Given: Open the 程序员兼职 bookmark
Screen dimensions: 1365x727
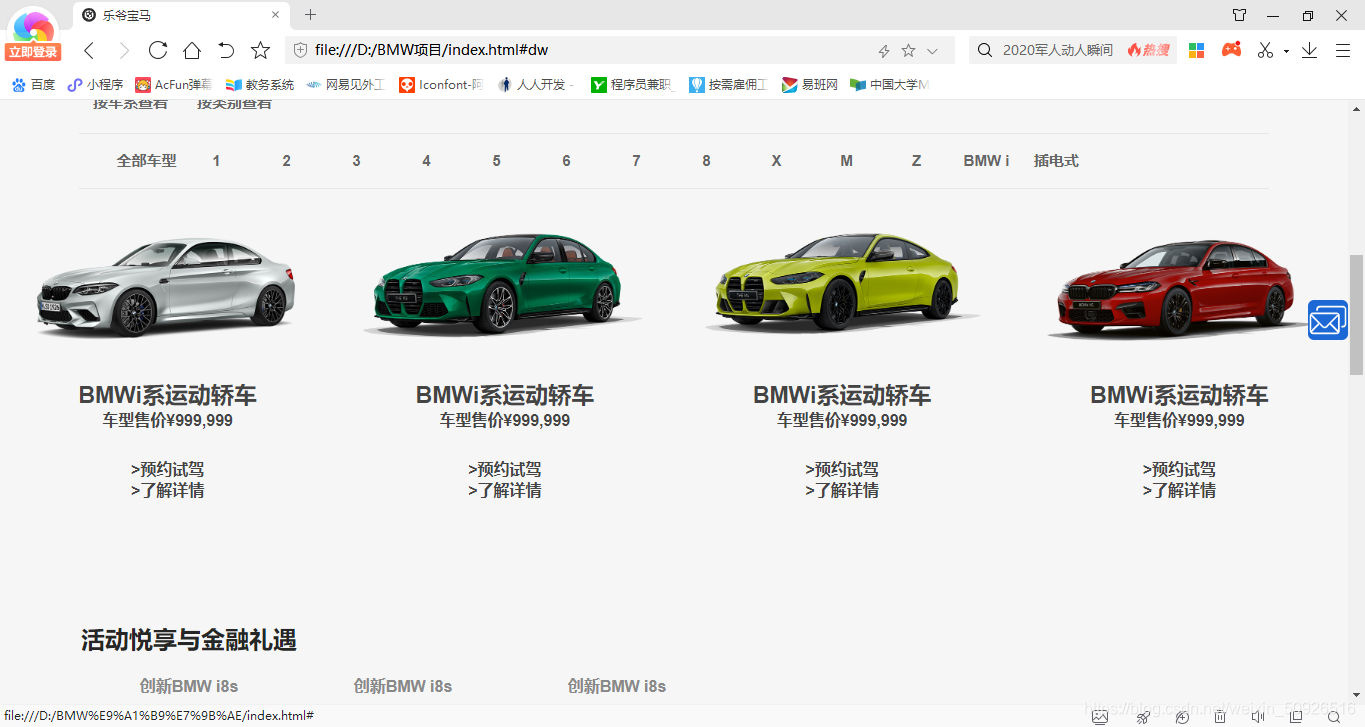Looking at the screenshot, I should coord(633,85).
